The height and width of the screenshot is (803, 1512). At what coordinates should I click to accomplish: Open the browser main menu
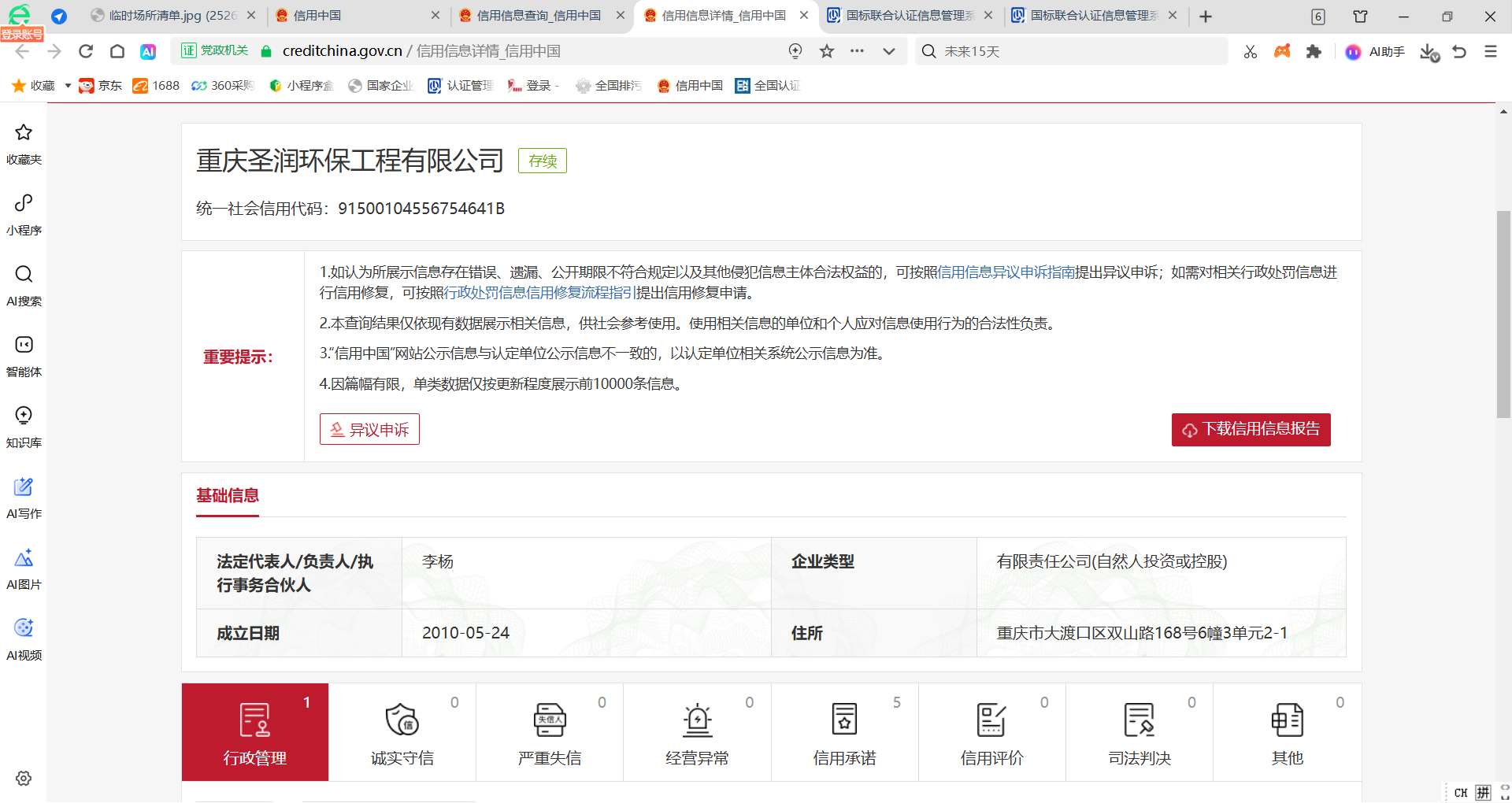(1490, 51)
